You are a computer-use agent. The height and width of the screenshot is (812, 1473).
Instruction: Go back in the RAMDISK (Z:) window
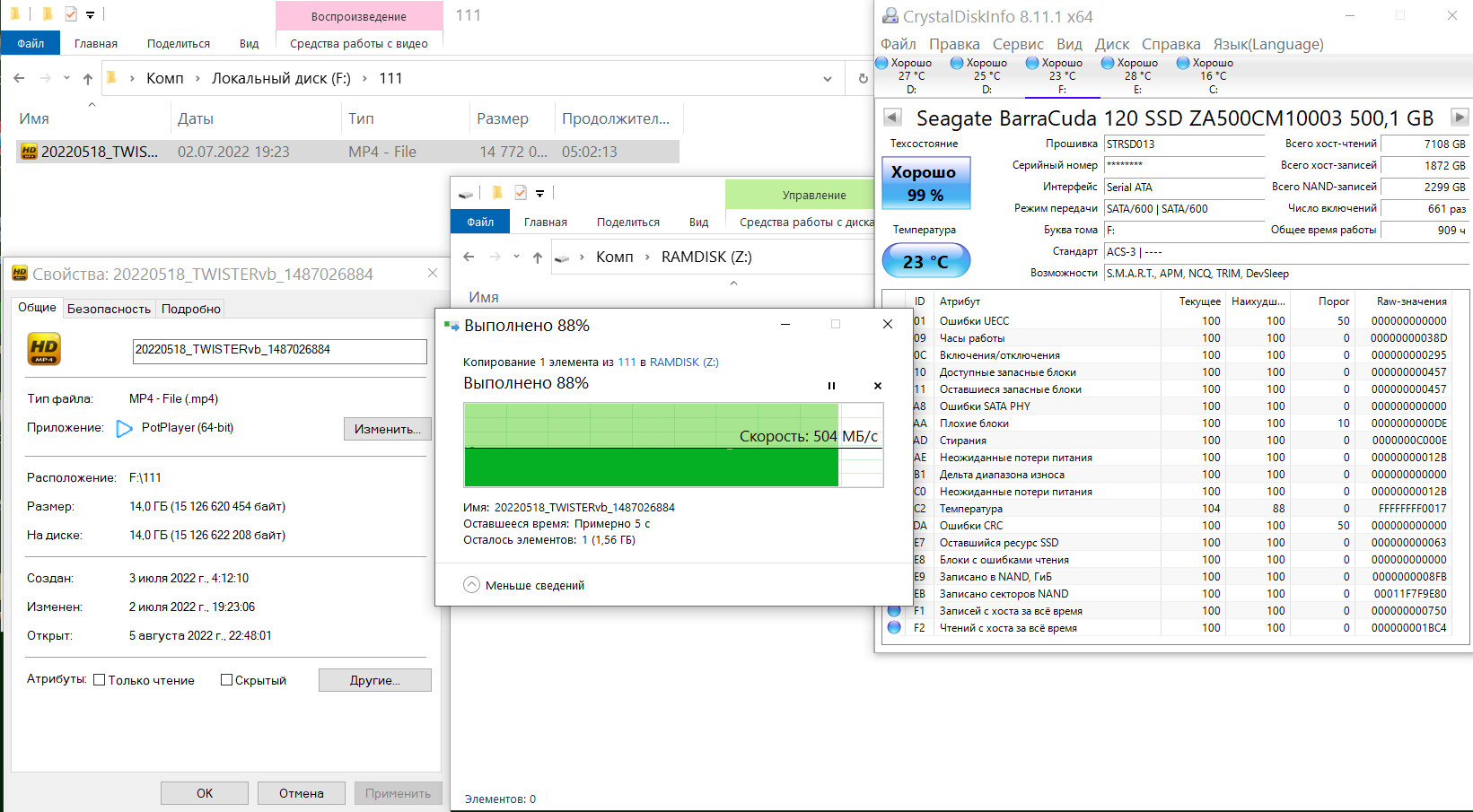(469, 257)
